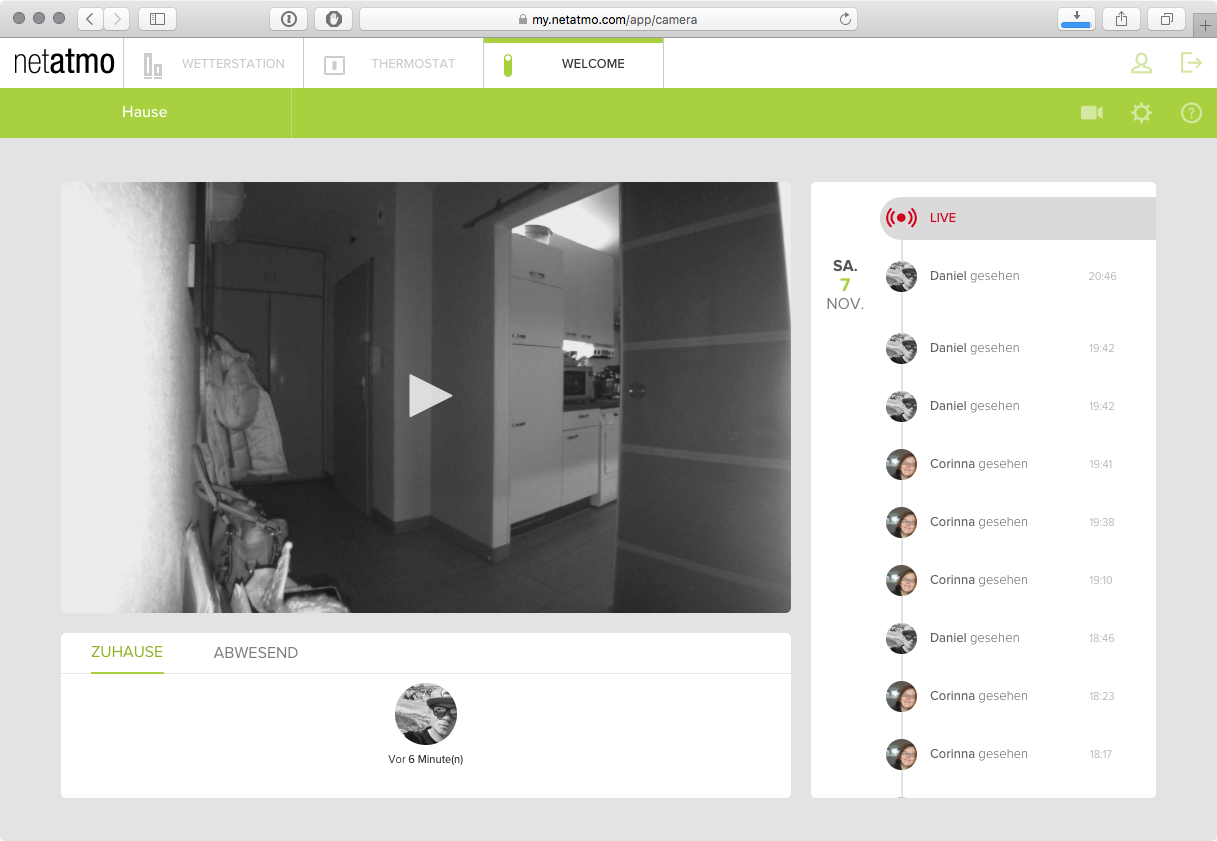The height and width of the screenshot is (841, 1217).
Task: Open settings gear in green bar
Action: coord(1141,113)
